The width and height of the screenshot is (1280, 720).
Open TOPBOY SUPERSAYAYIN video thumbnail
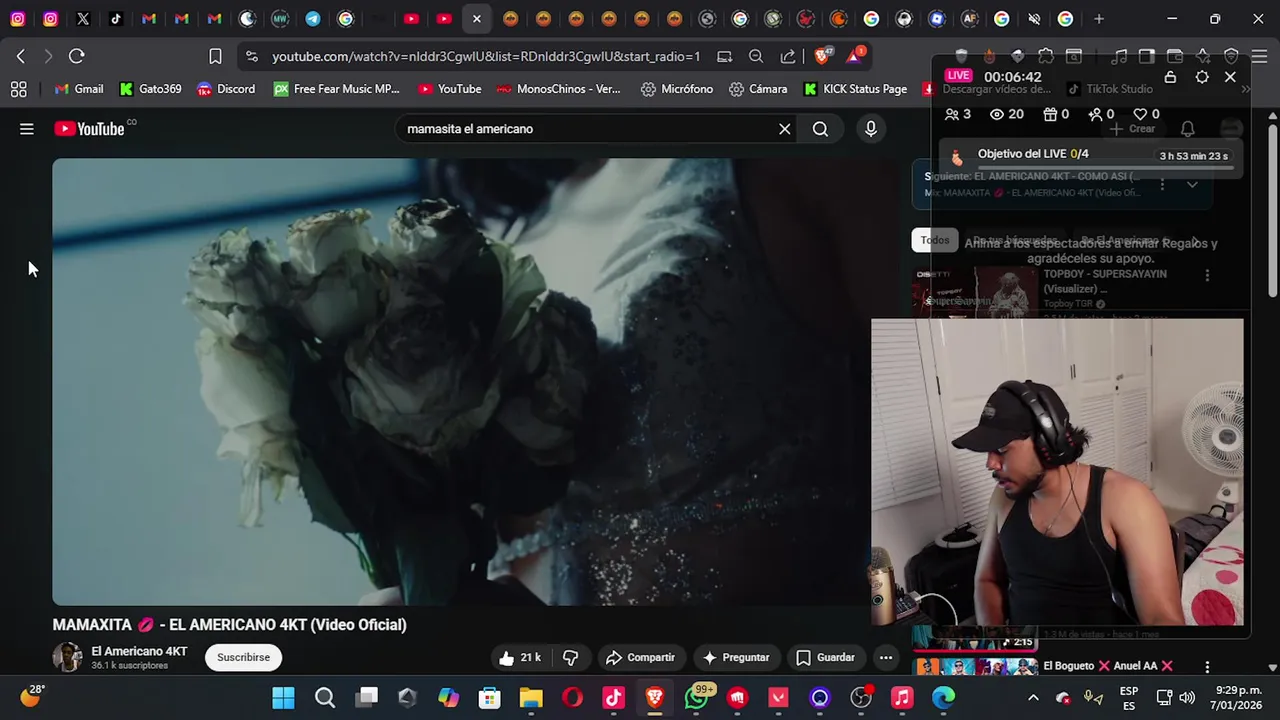coord(977,291)
